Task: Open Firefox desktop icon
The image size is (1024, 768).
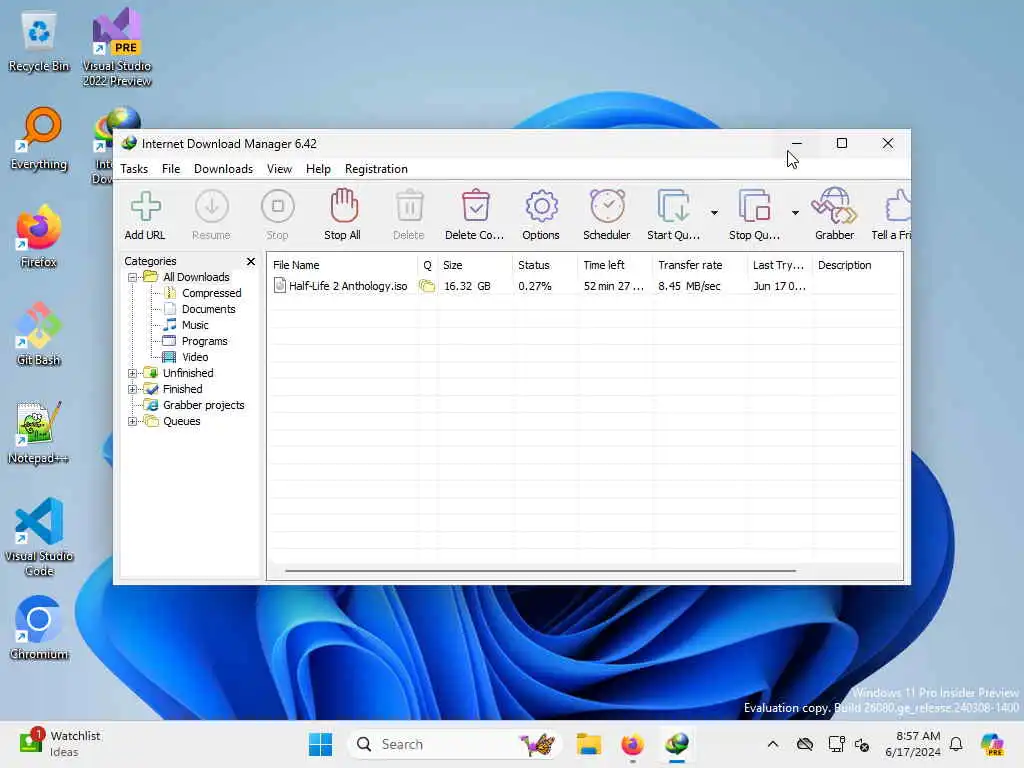Action: coord(39,237)
